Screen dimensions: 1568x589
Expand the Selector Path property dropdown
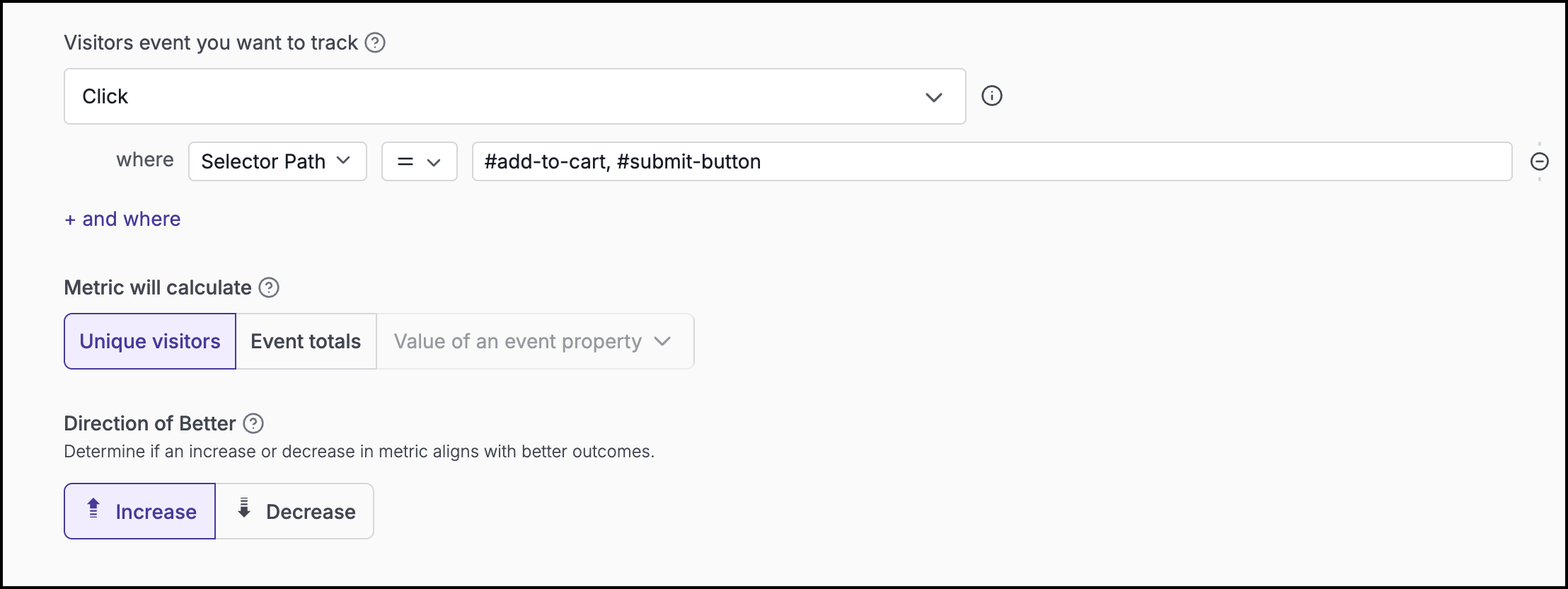277,161
